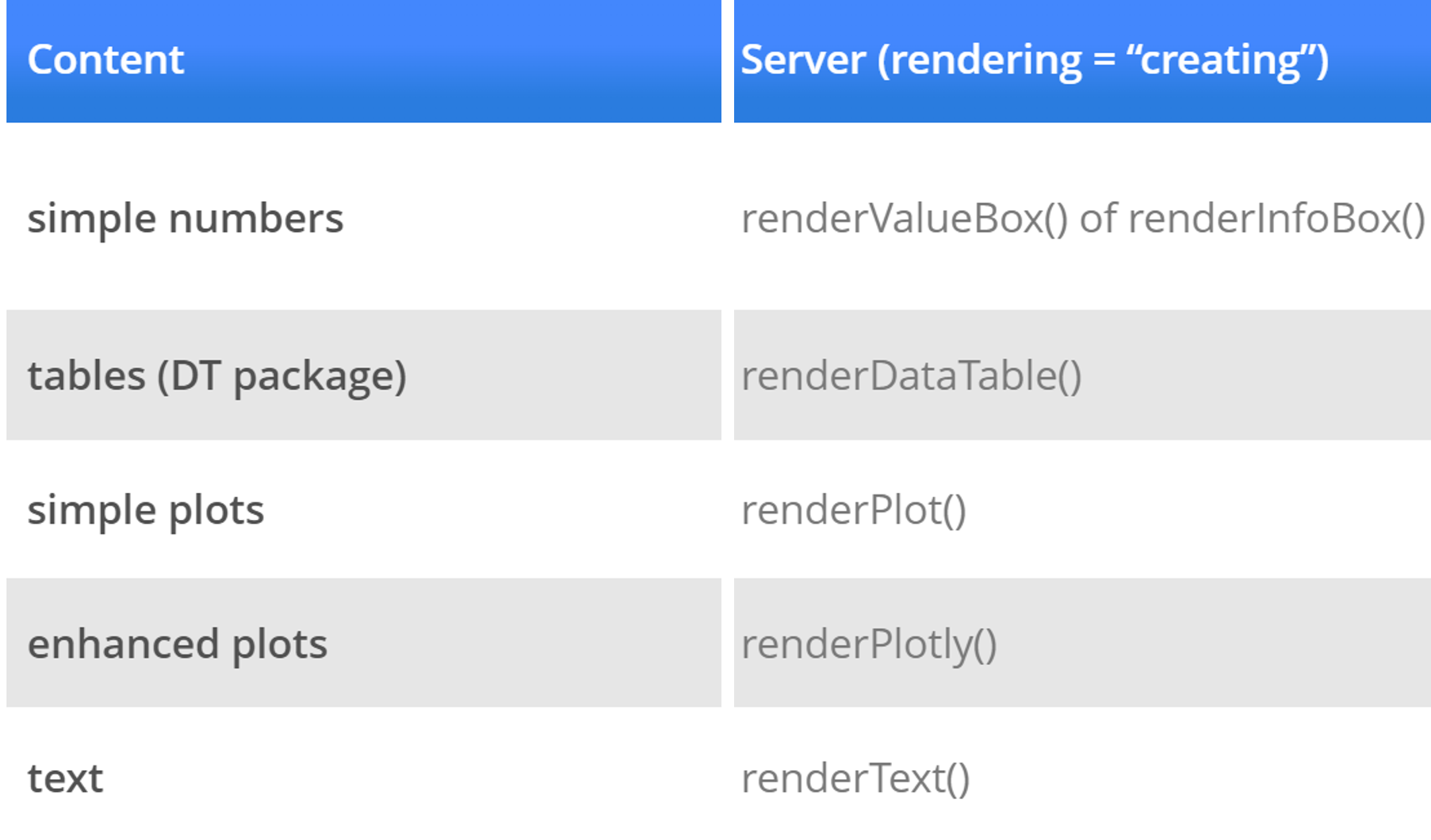
Task: Click the renderPlotly() cell
Action: point(868,643)
